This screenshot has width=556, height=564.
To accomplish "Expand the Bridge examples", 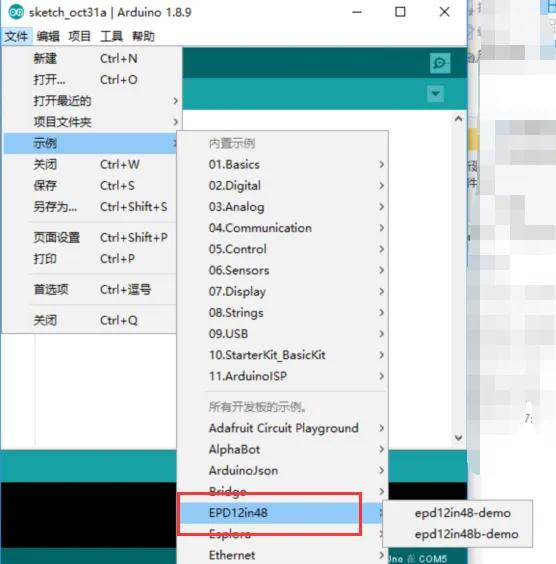I will tap(283, 491).
